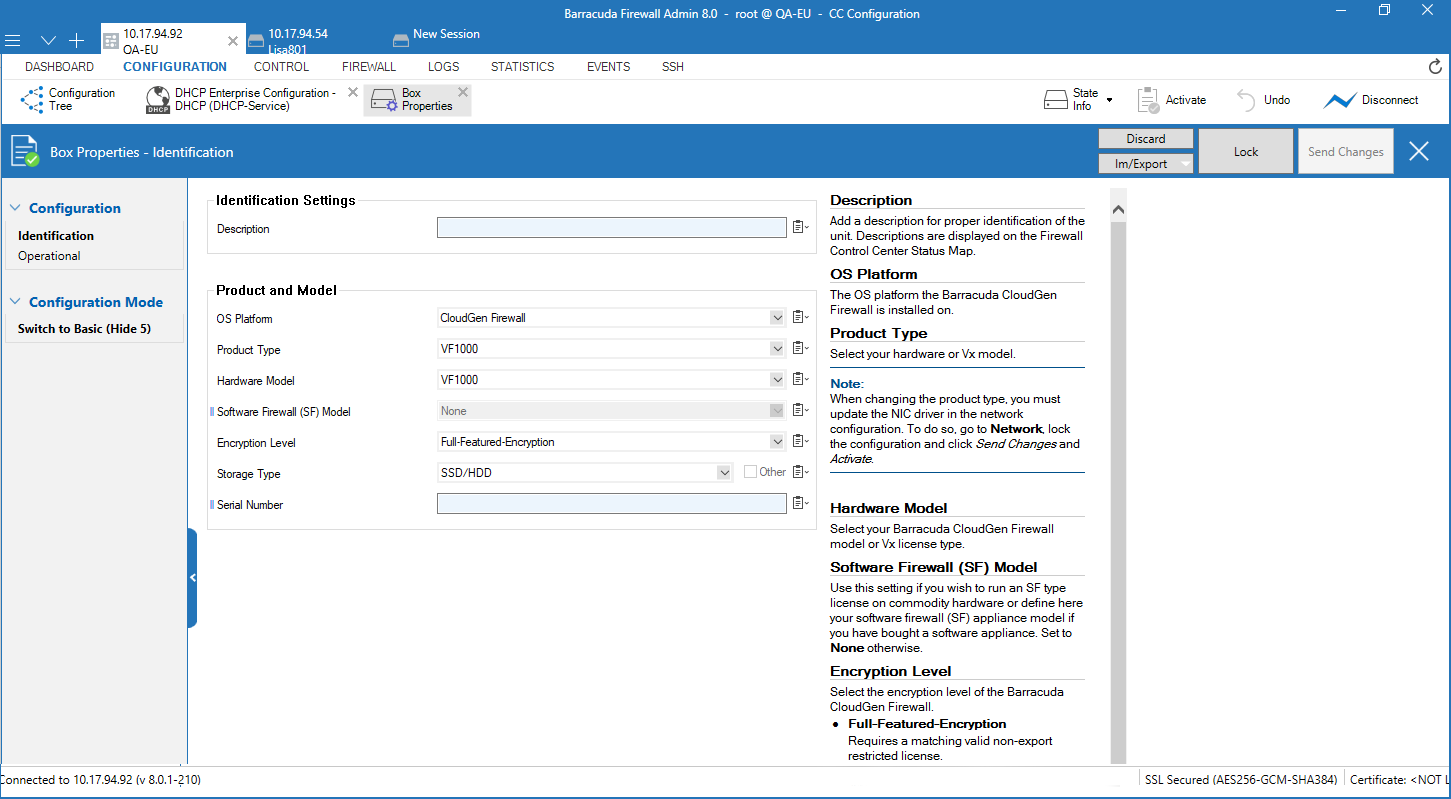Click the Undo arrow icon

1246,100
